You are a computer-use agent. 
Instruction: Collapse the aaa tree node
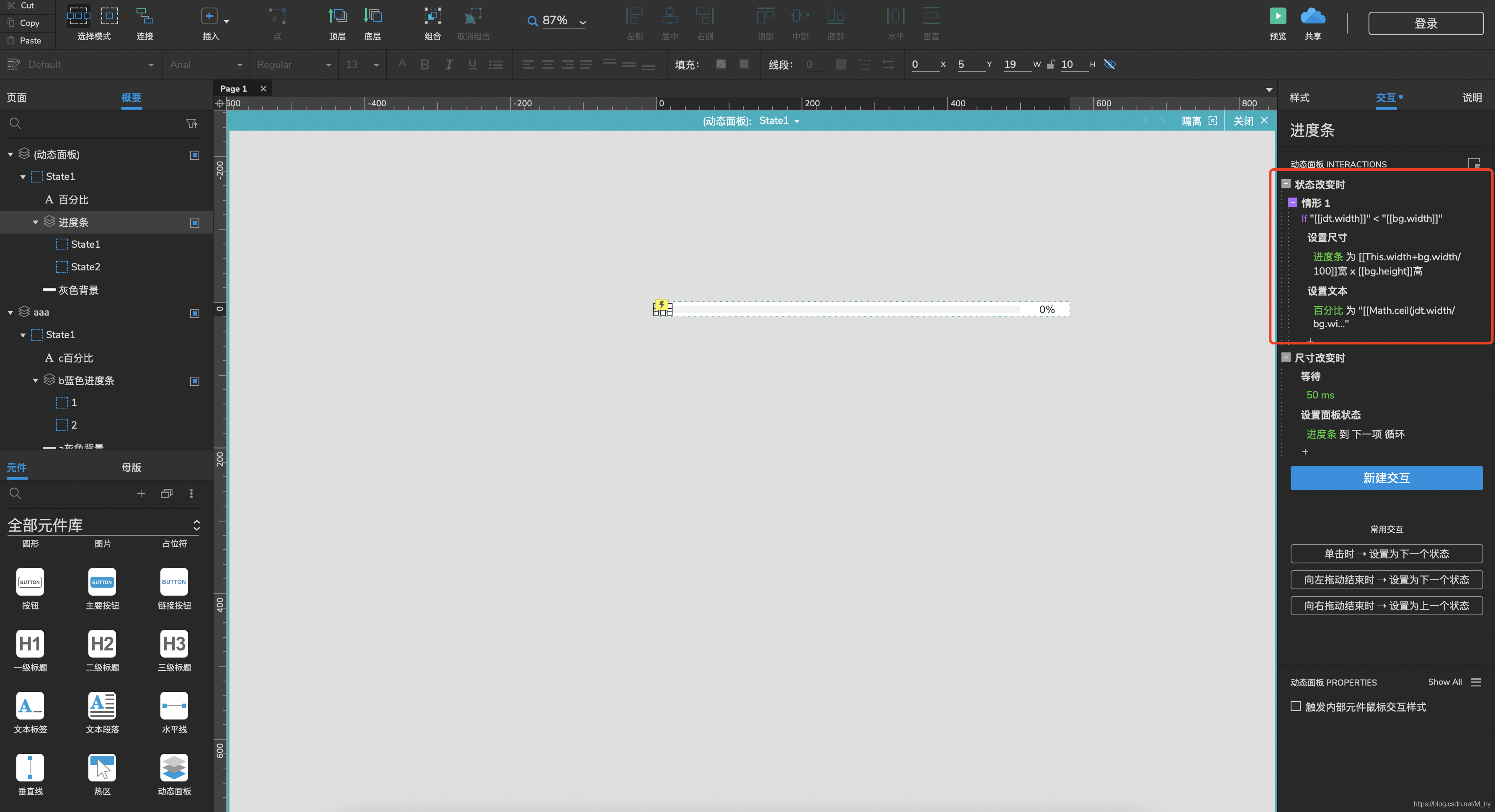click(10, 313)
